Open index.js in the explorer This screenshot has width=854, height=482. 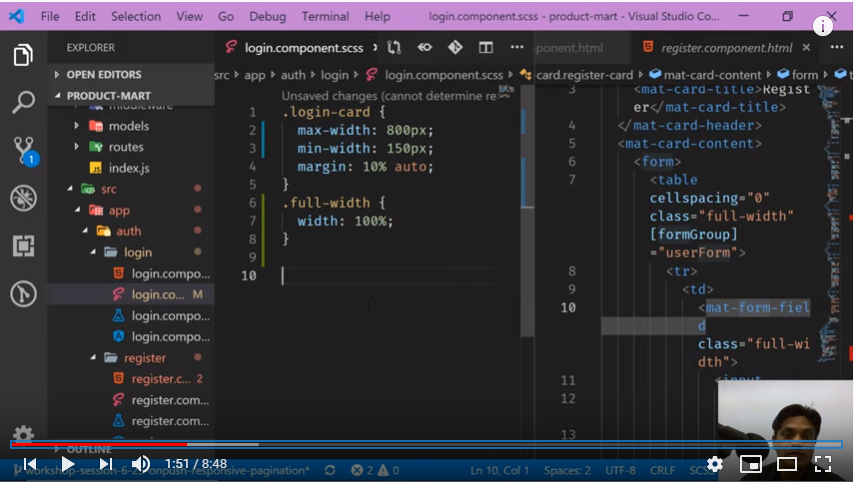click(129, 168)
